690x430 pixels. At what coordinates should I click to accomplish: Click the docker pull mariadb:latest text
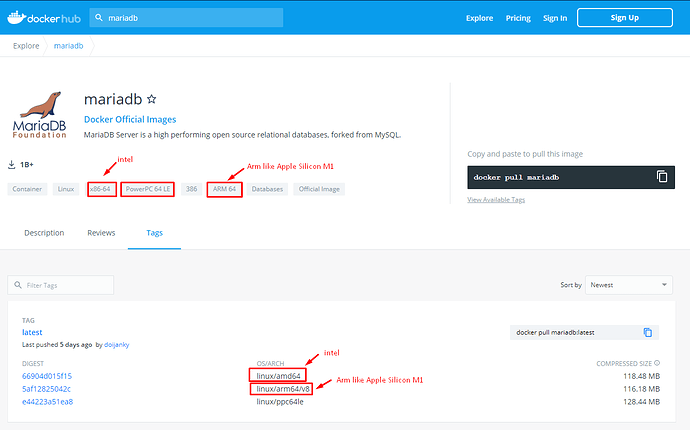555,332
